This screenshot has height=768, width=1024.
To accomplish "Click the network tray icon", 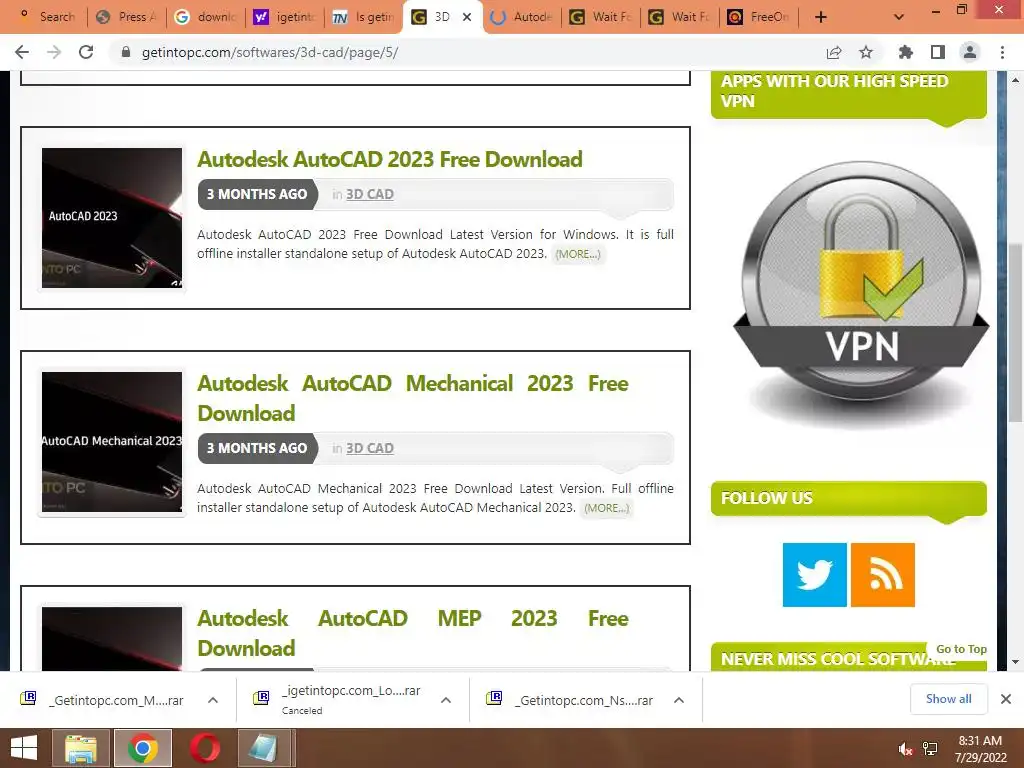I will tap(930, 749).
